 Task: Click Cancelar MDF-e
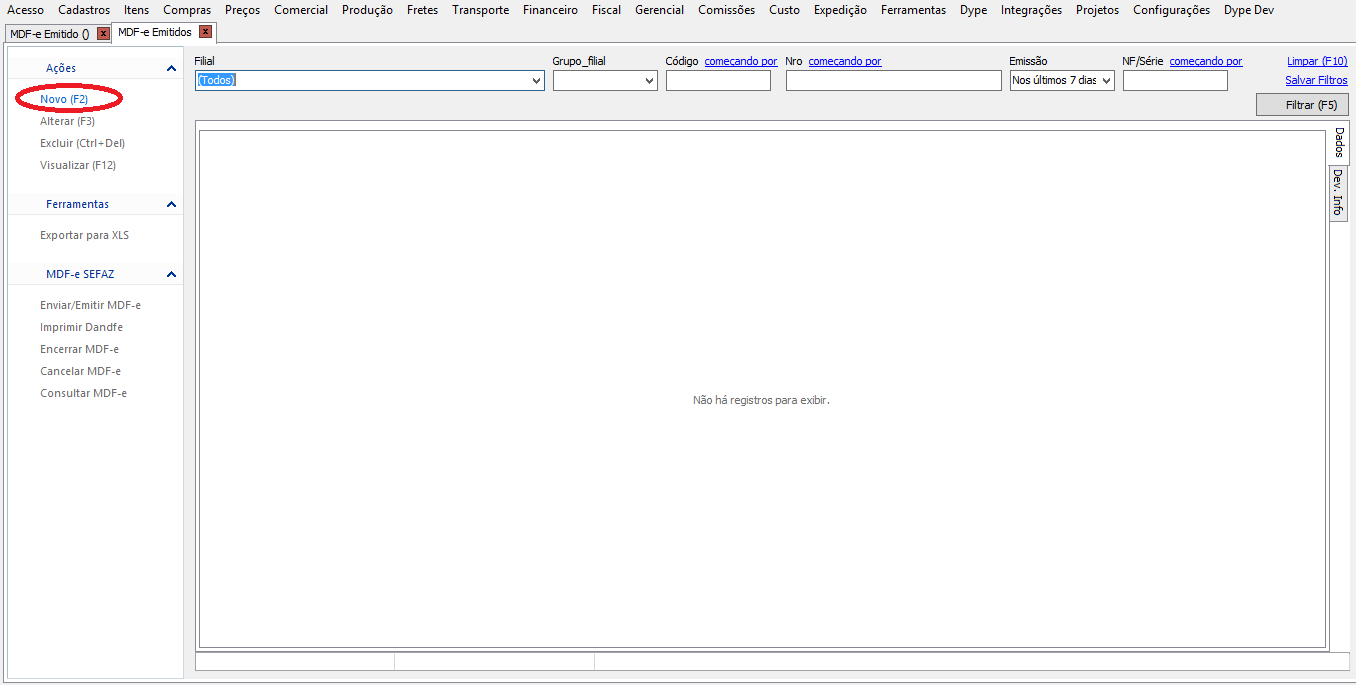coord(80,371)
